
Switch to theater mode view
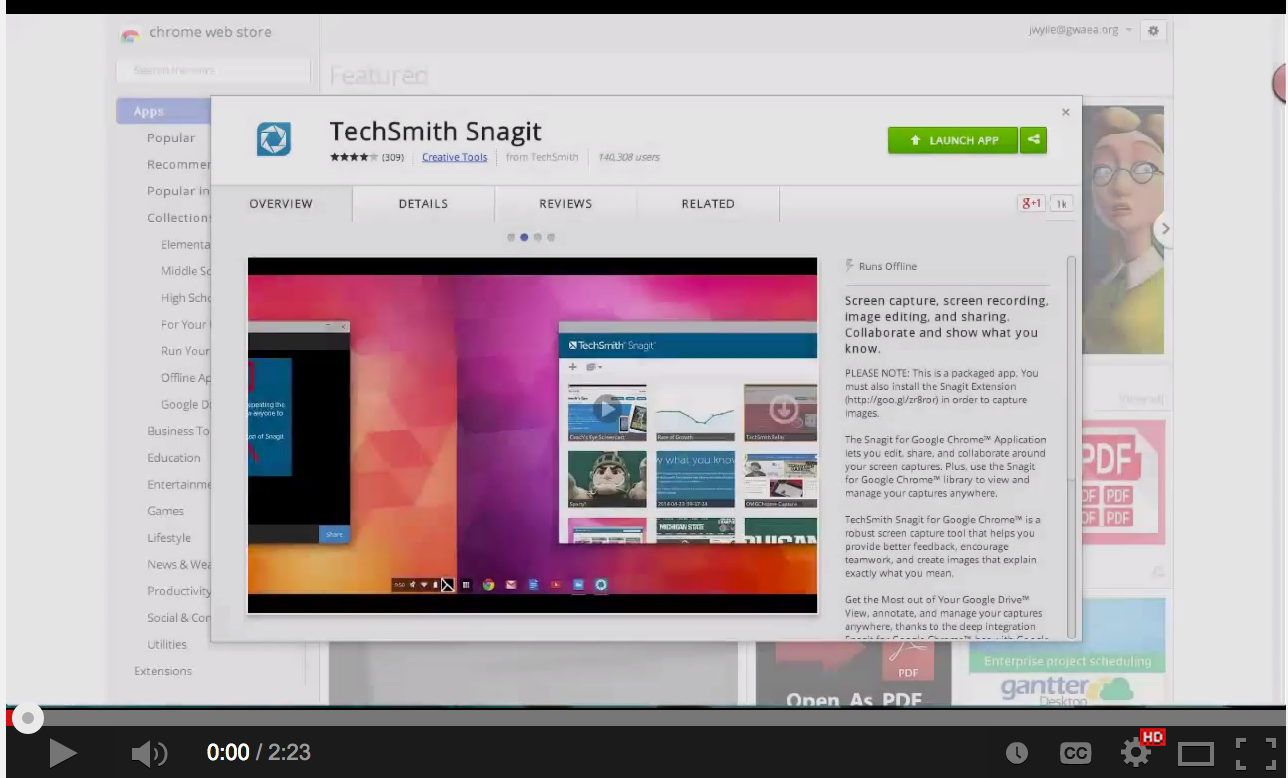pyautogui.click(x=1196, y=753)
